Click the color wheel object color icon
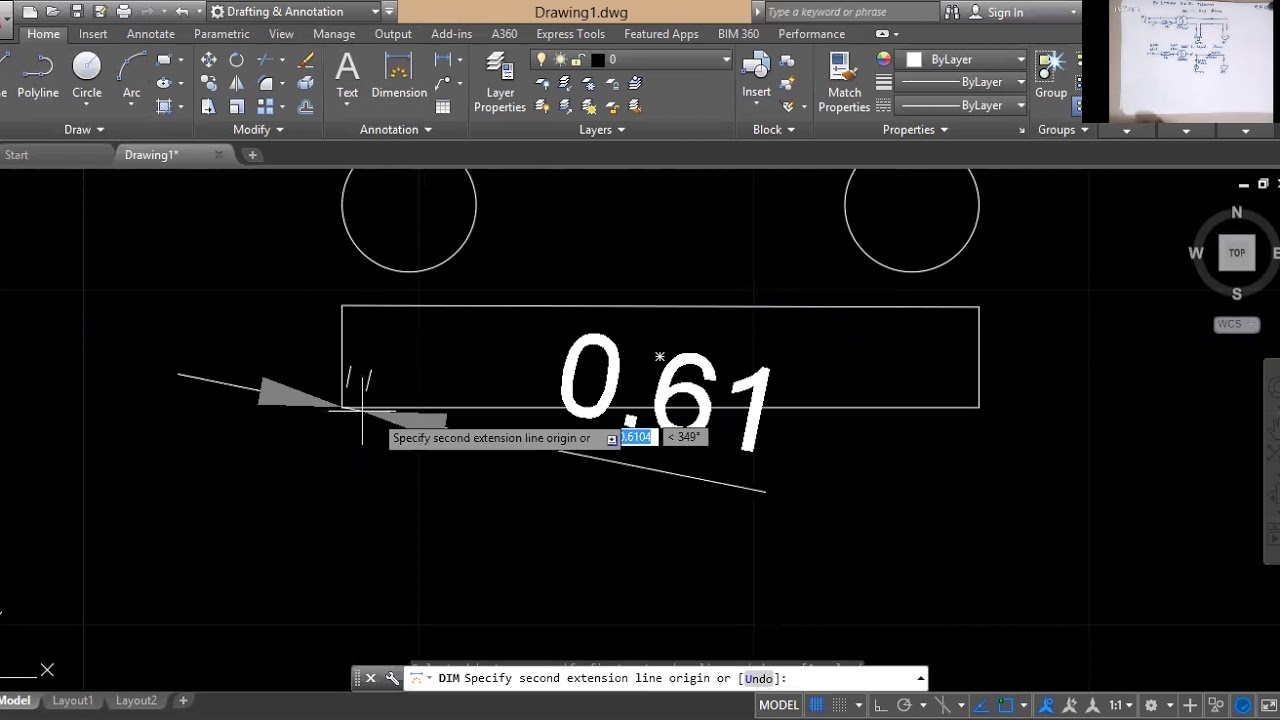The height and width of the screenshot is (720, 1280). click(x=884, y=60)
